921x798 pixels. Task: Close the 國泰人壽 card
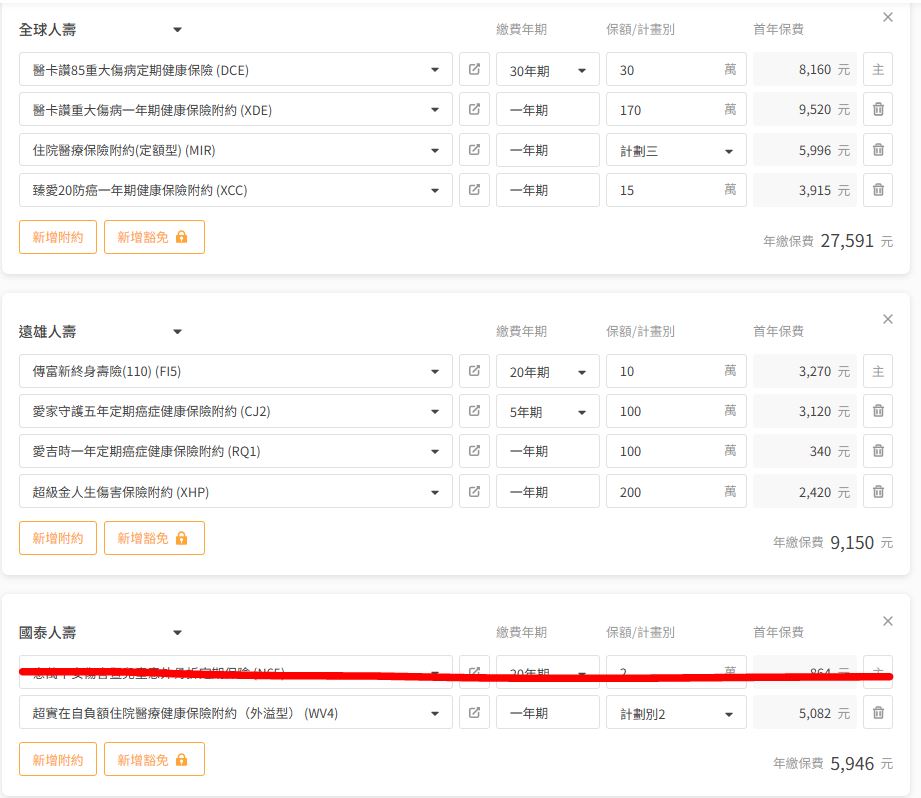[x=888, y=621]
